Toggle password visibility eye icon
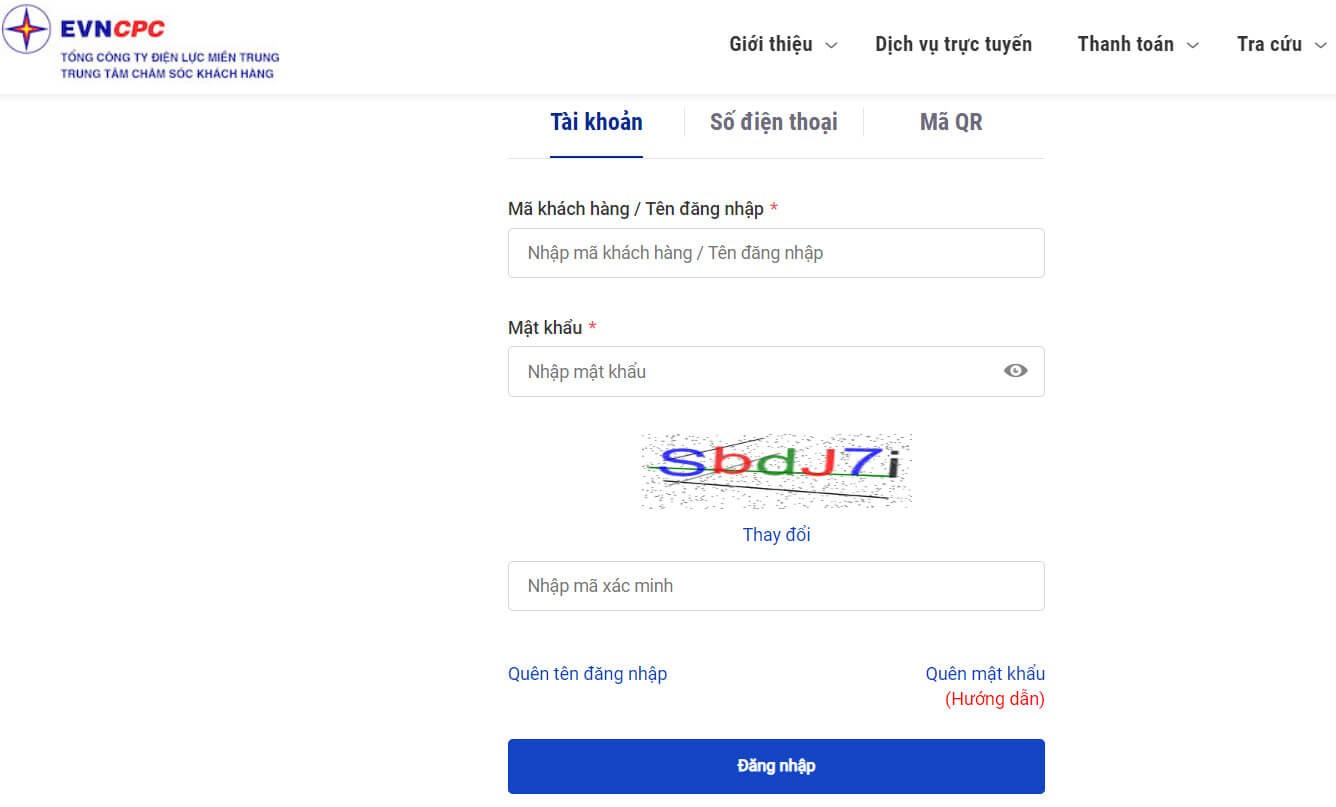The width and height of the screenshot is (1336, 807). pos(1015,371)
